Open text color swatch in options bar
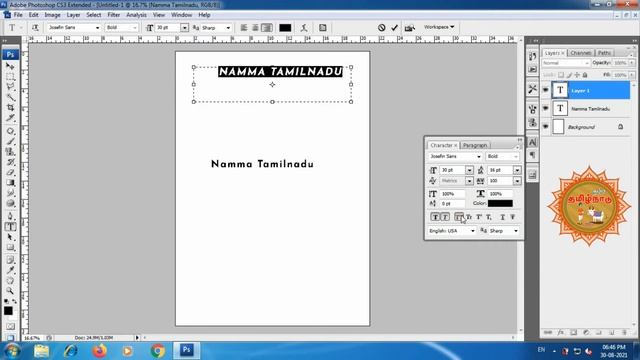The image size is (640, 360). pyautogui.click(x=285, y=28)
